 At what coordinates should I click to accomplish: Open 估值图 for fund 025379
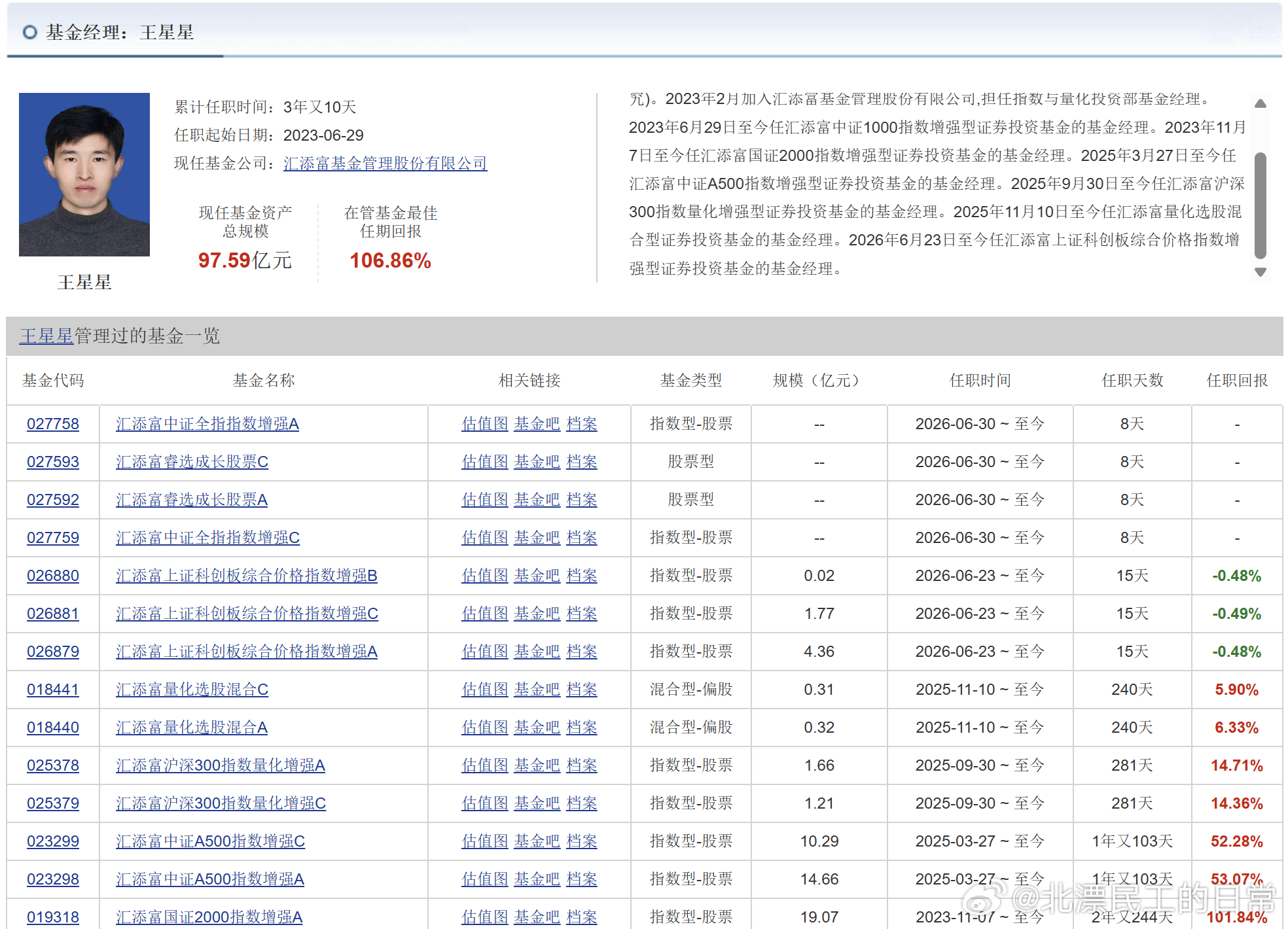pos(485,803)
